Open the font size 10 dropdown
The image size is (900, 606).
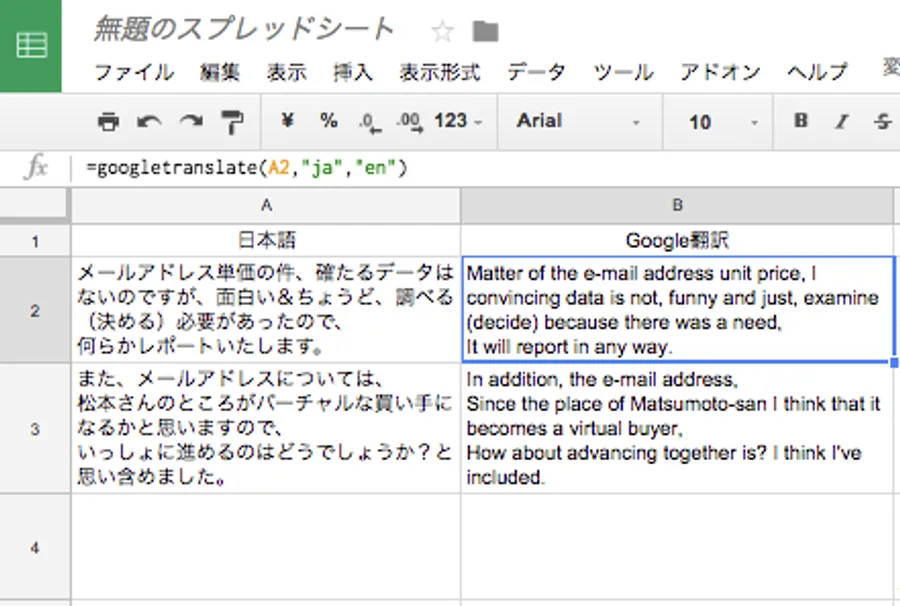tap(723, 122)
